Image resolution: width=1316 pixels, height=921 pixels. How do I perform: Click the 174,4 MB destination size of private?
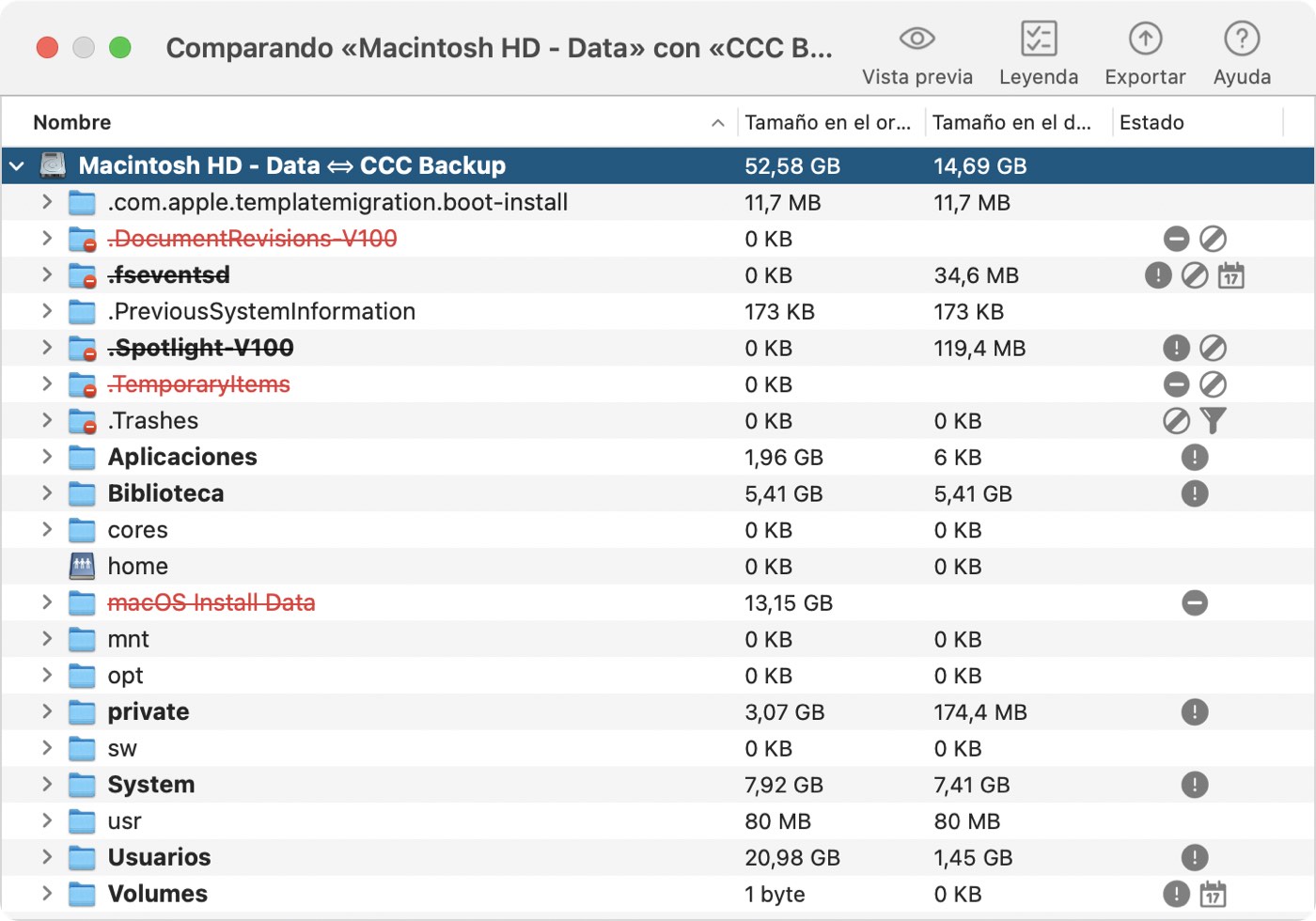(x=980, y=712)
